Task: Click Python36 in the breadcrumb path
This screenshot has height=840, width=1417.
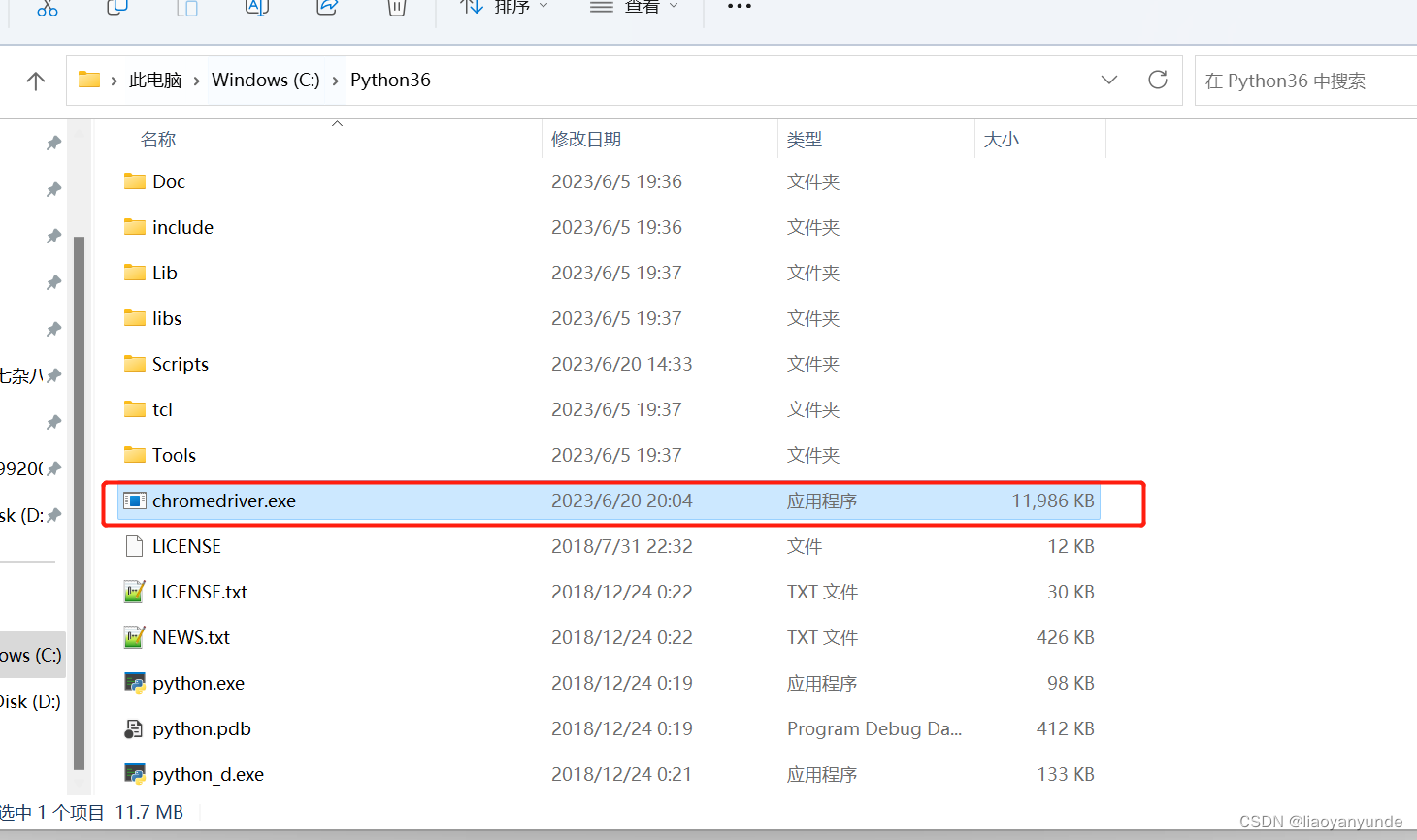Action: pyautogui.click(x=390, y=81)
